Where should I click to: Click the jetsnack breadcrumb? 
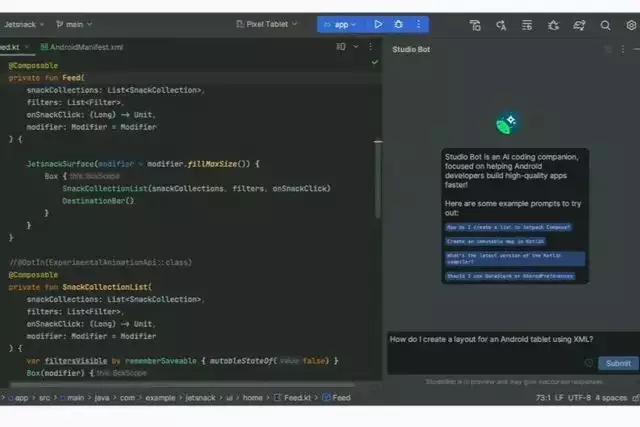(200, 398)
